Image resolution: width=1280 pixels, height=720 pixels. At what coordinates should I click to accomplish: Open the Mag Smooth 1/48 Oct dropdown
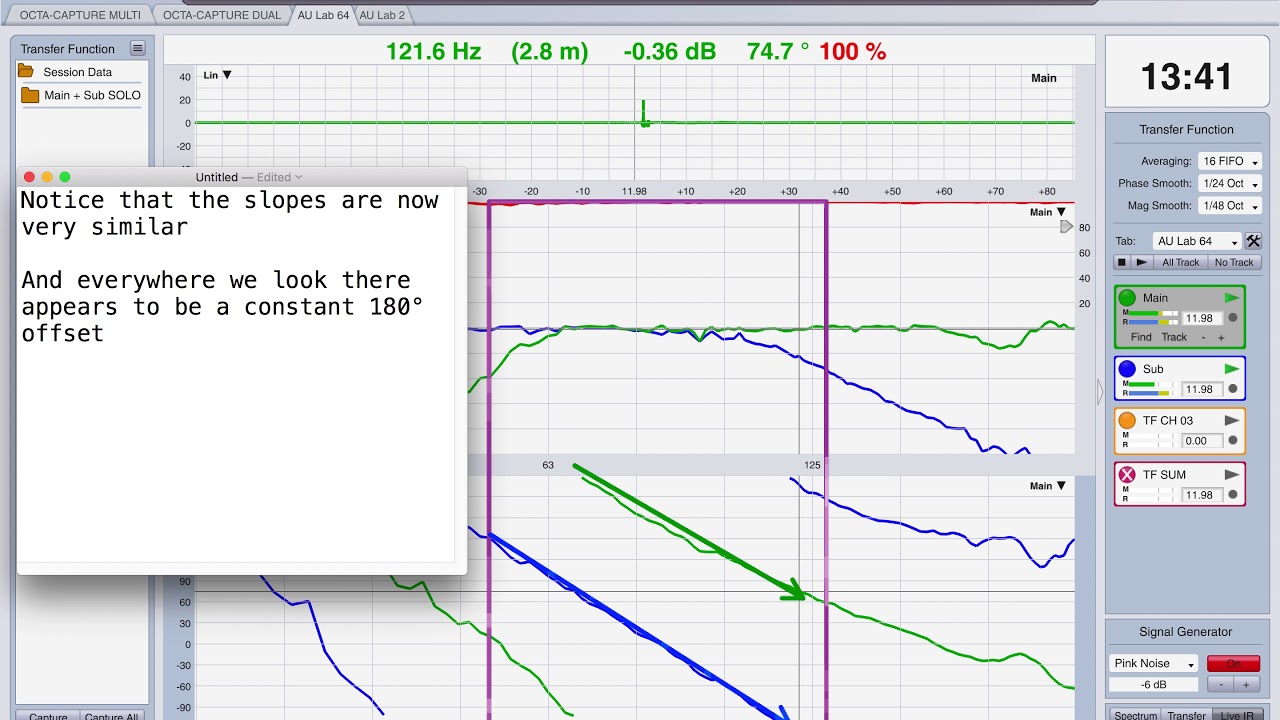point(1230,205)
